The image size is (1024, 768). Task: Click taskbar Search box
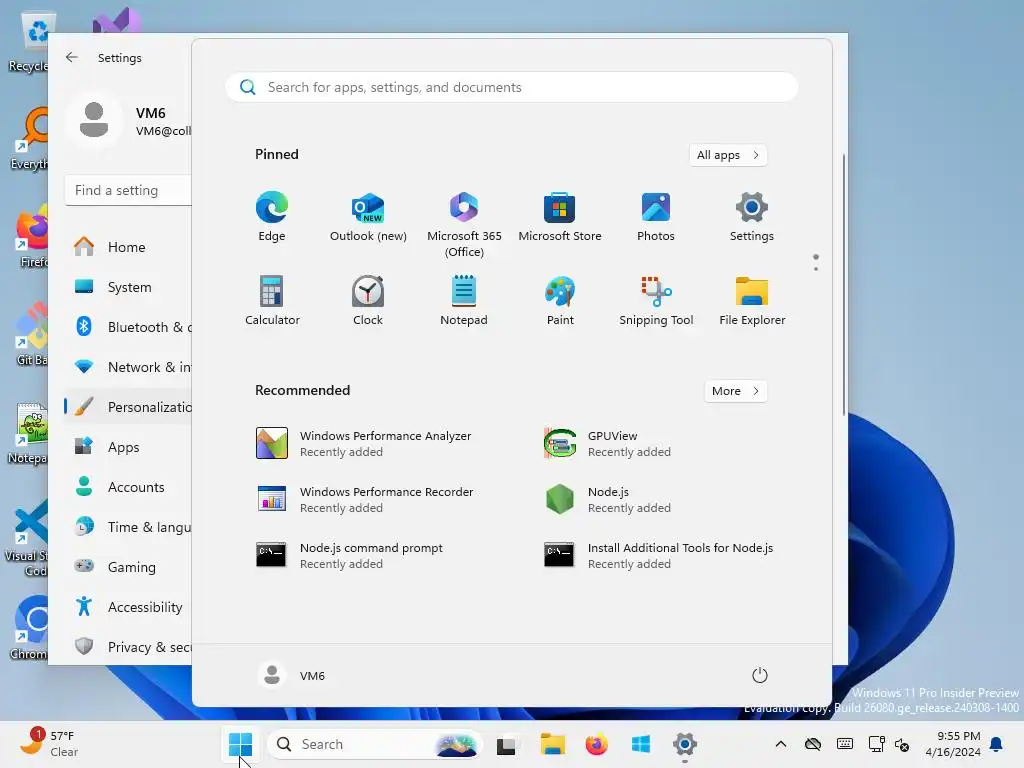click(x=375, y=744)
